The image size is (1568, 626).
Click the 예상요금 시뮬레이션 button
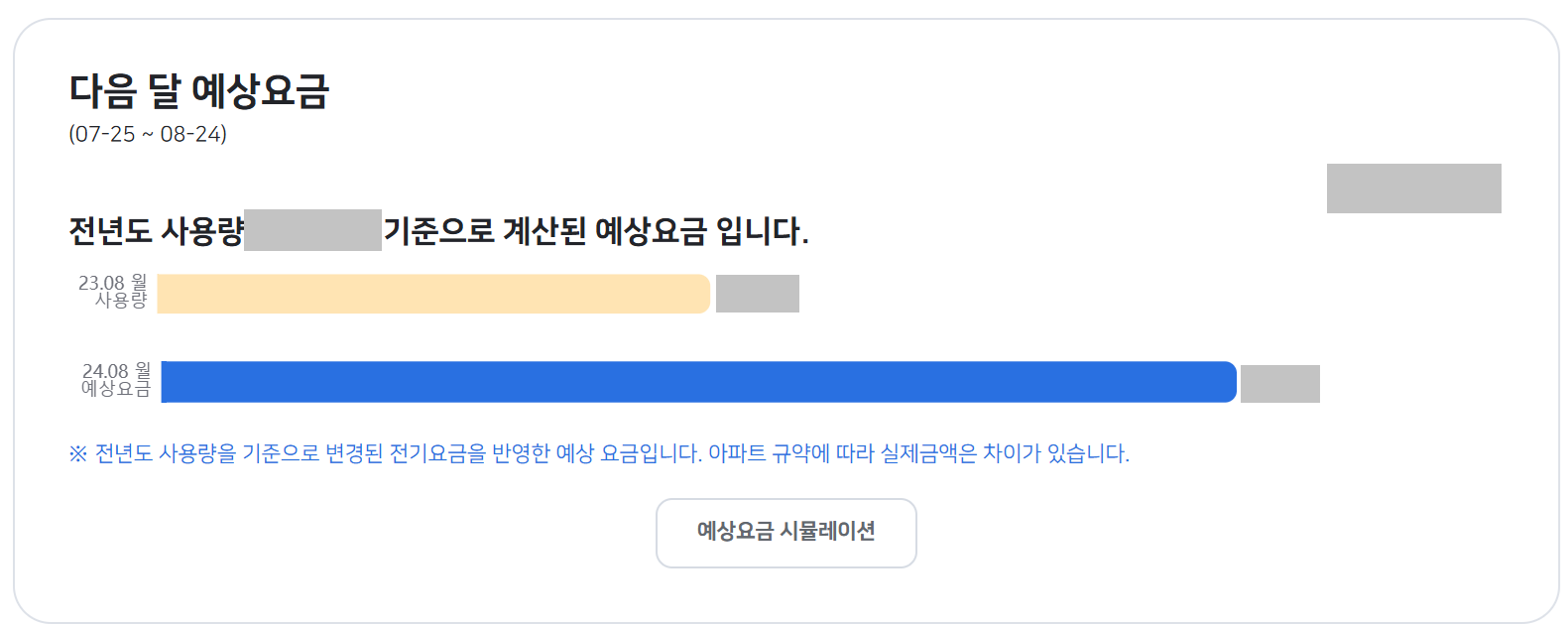785,534
